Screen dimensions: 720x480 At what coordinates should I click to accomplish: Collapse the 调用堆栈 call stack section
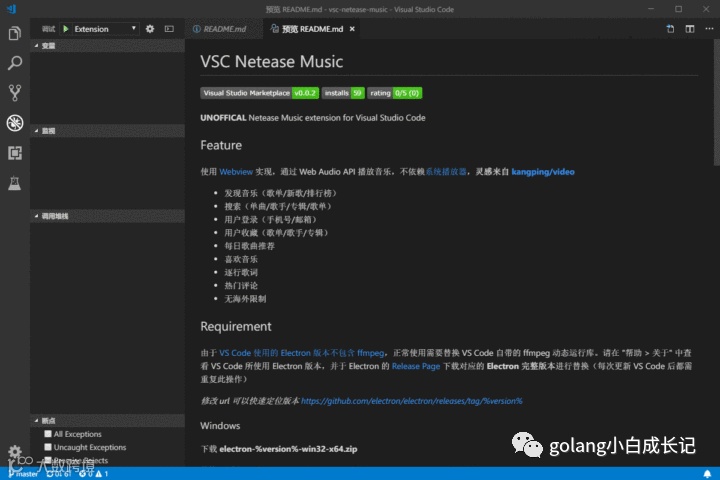[107, 216]
